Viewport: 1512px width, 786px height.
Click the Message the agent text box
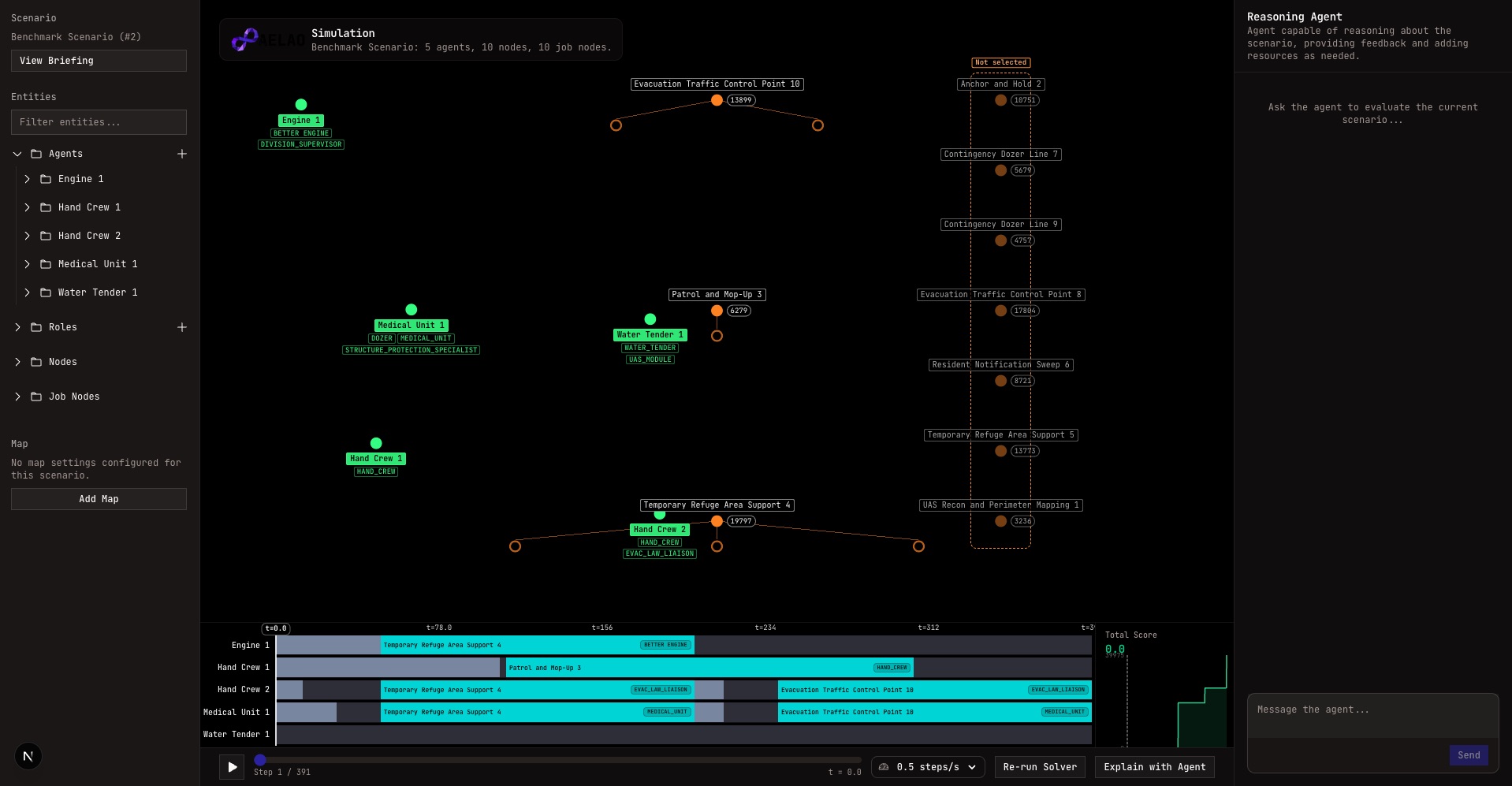click(x=1372, y=716)
